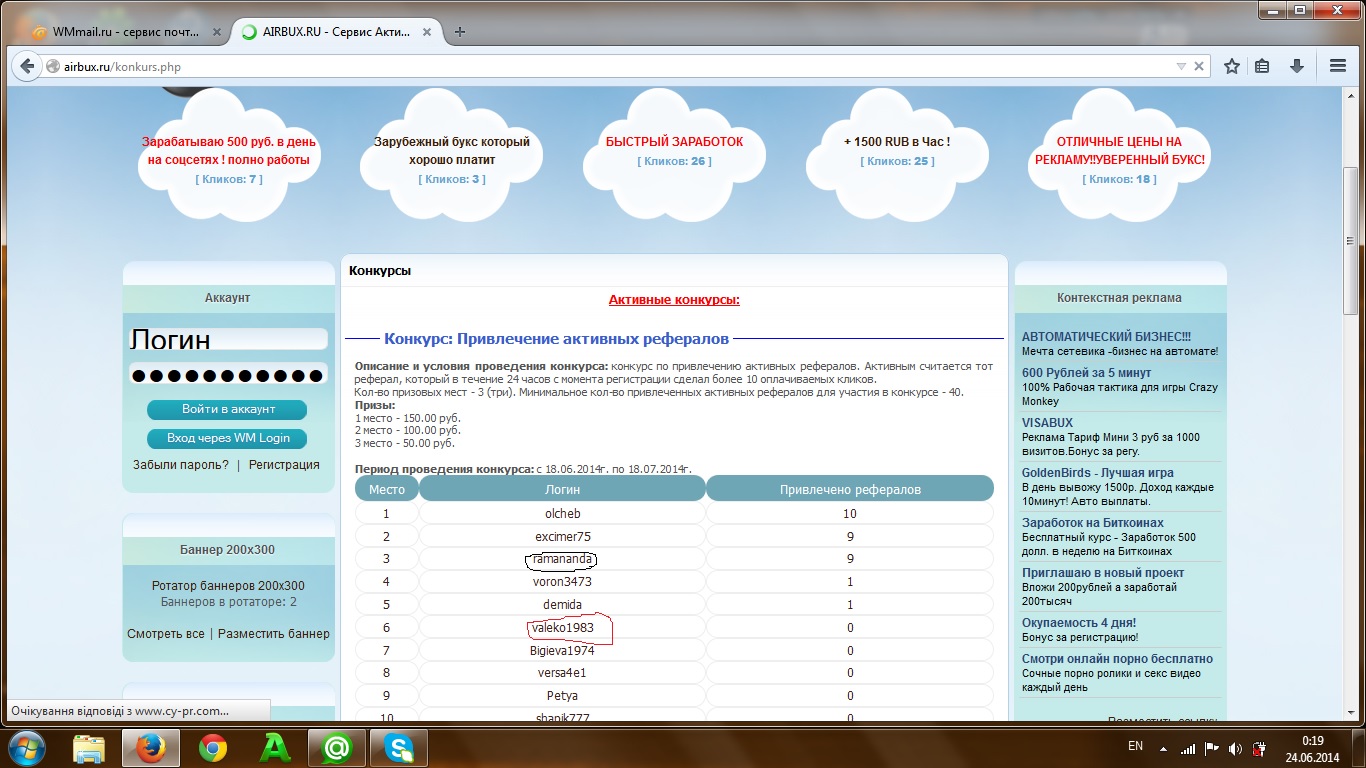Screen dimensions: 1366x768
Task: Open a new tab with the plus button
Action: (x=460, y=32)
